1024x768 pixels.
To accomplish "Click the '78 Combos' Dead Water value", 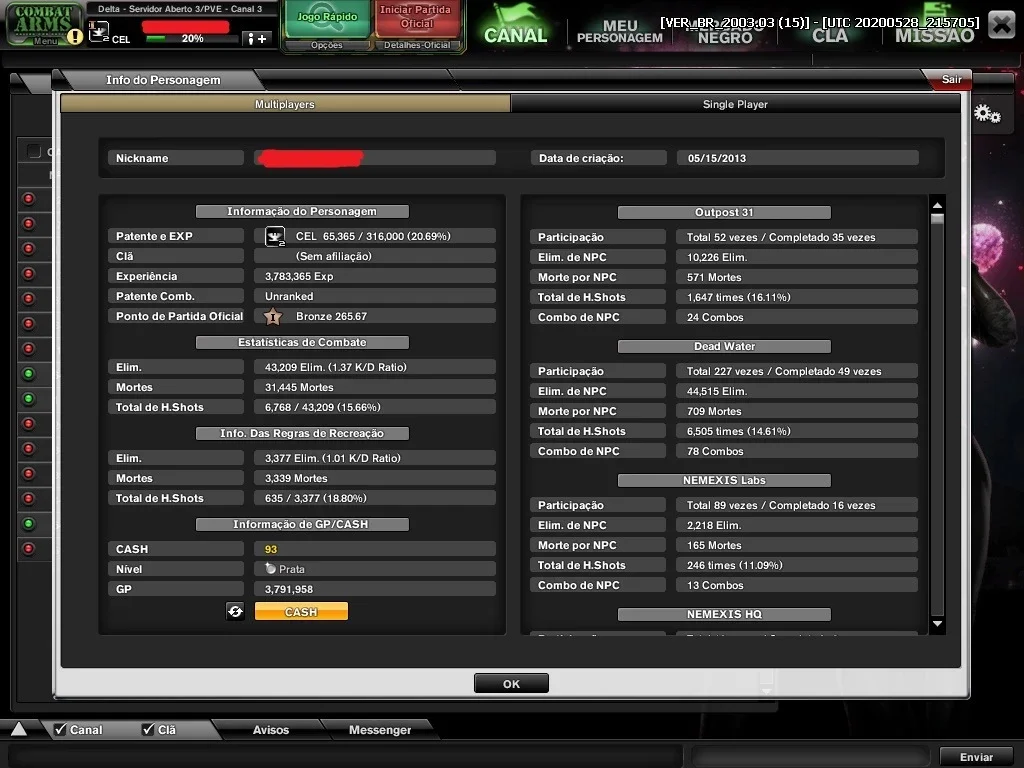I will coord(715,451).
